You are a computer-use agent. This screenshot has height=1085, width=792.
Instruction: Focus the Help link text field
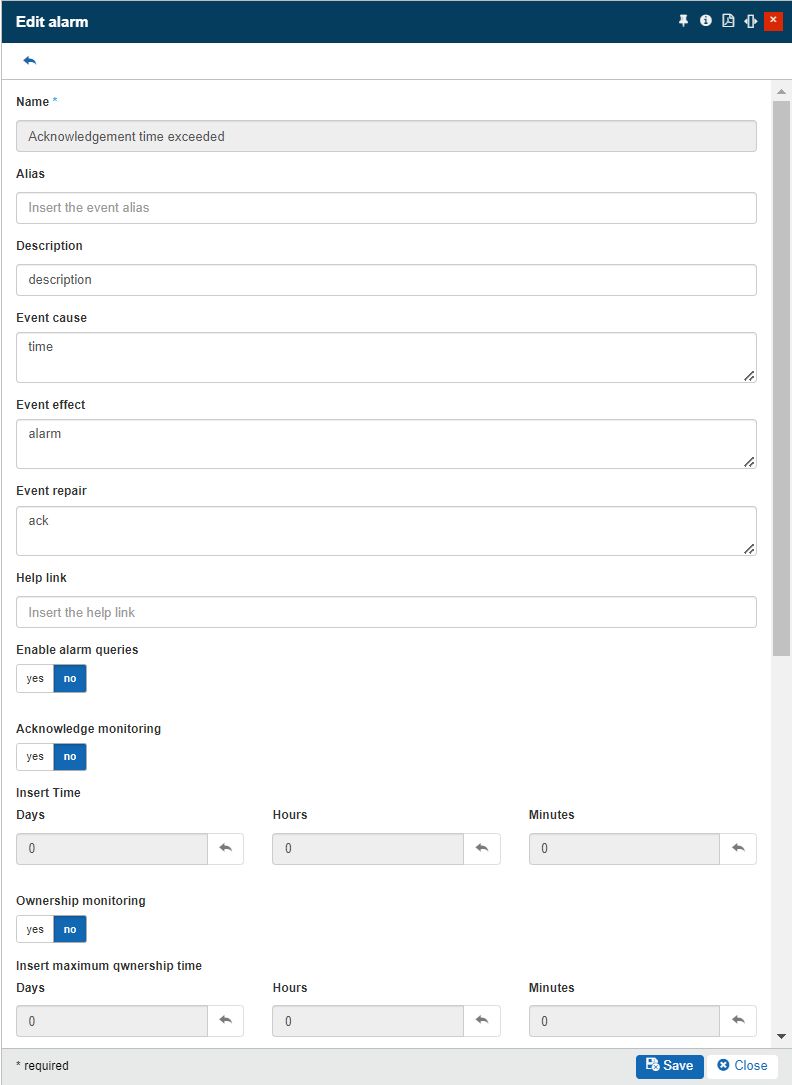(386, 612)
